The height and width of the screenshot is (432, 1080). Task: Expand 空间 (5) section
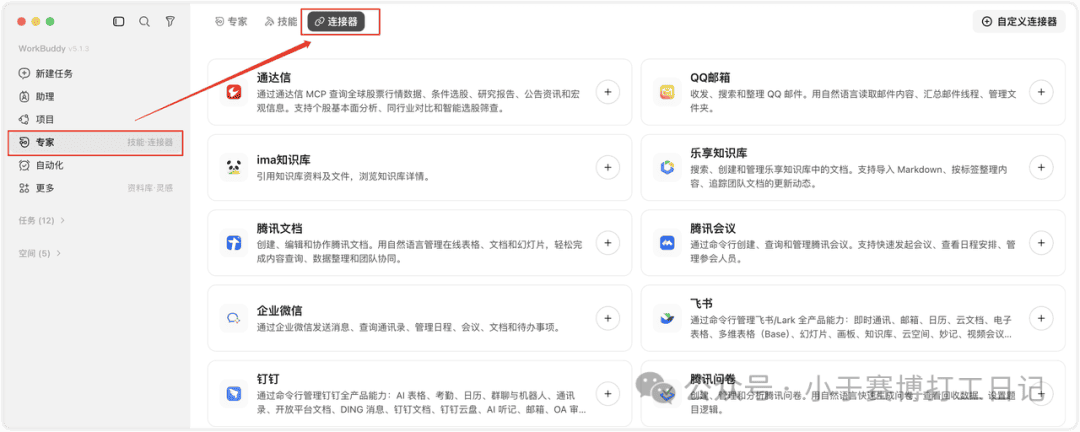click(39, 254)
